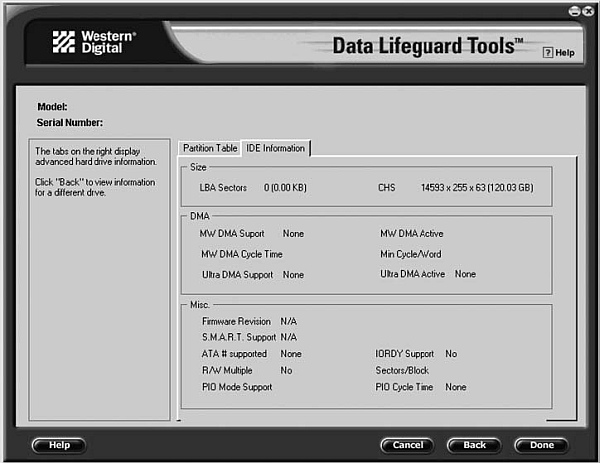600x463 pixels.
Task: Click the LBA Sectors value 0 (0.00 KB)
Action: click(285, 188)
